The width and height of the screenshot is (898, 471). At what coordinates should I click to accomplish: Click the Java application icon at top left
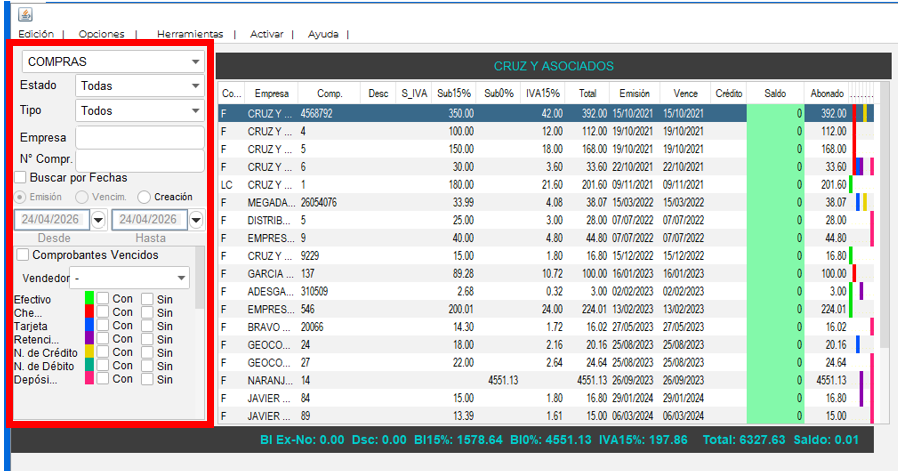pos(25,14)
